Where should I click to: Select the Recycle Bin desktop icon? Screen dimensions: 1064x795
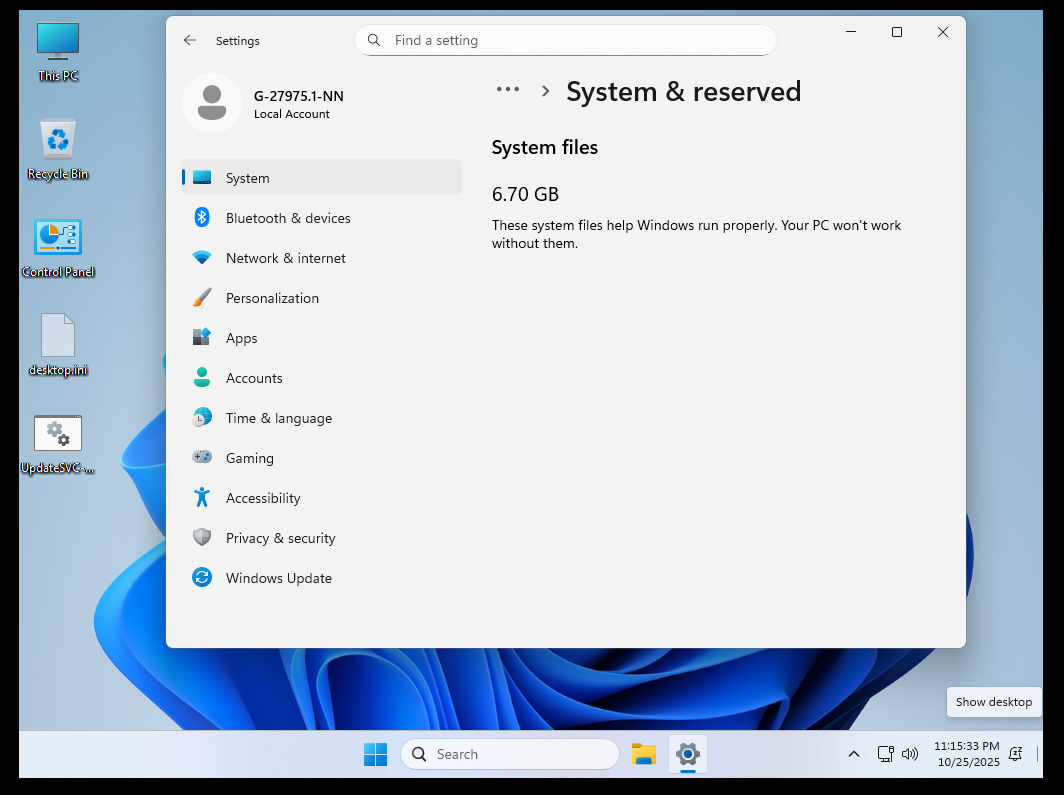[x=58, y=150]
